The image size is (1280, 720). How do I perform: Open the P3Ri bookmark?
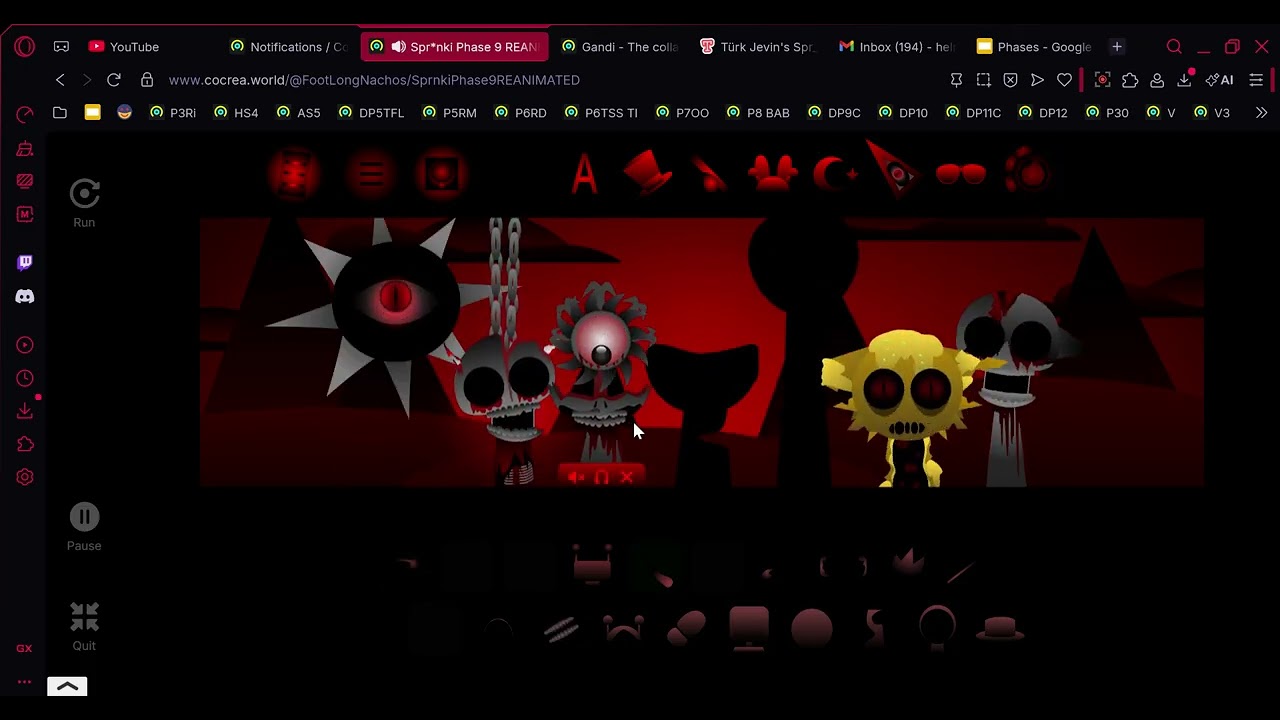point(172,113)
